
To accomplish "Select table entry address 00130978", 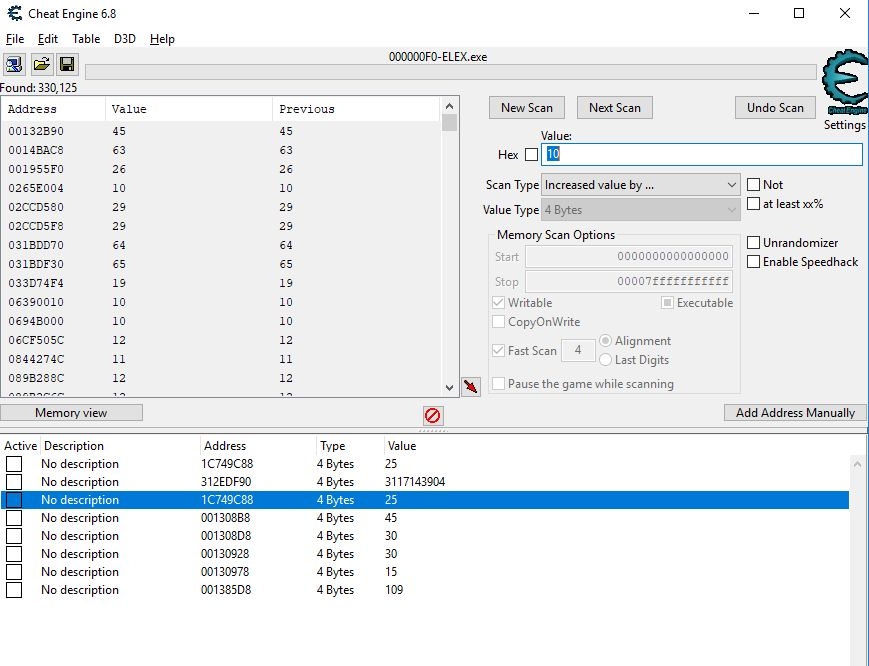I will click(x=225, y=572).
